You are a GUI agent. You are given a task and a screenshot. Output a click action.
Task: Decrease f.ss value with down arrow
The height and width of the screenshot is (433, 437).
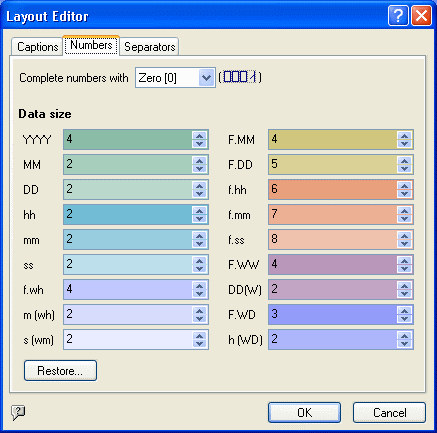click(x=405, y=243)
